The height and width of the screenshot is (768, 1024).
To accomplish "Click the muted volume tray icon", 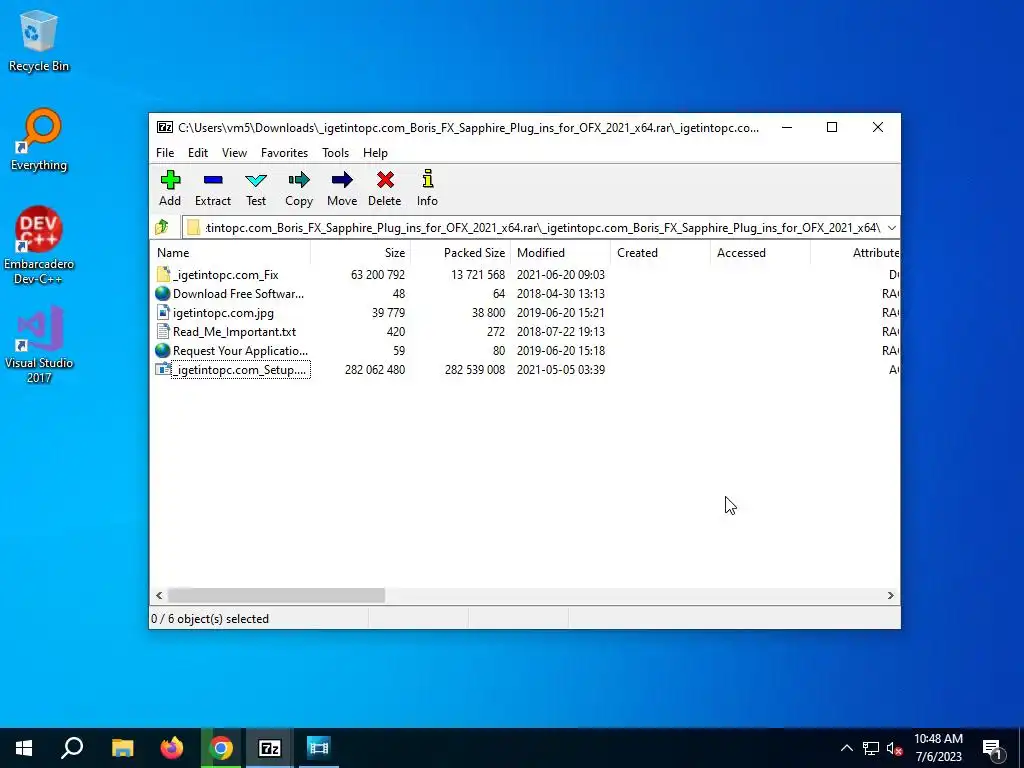I will tap(894, 748).
